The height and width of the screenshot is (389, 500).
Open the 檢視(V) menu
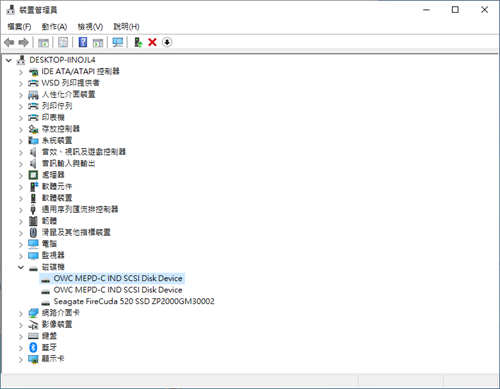[90, 27]
